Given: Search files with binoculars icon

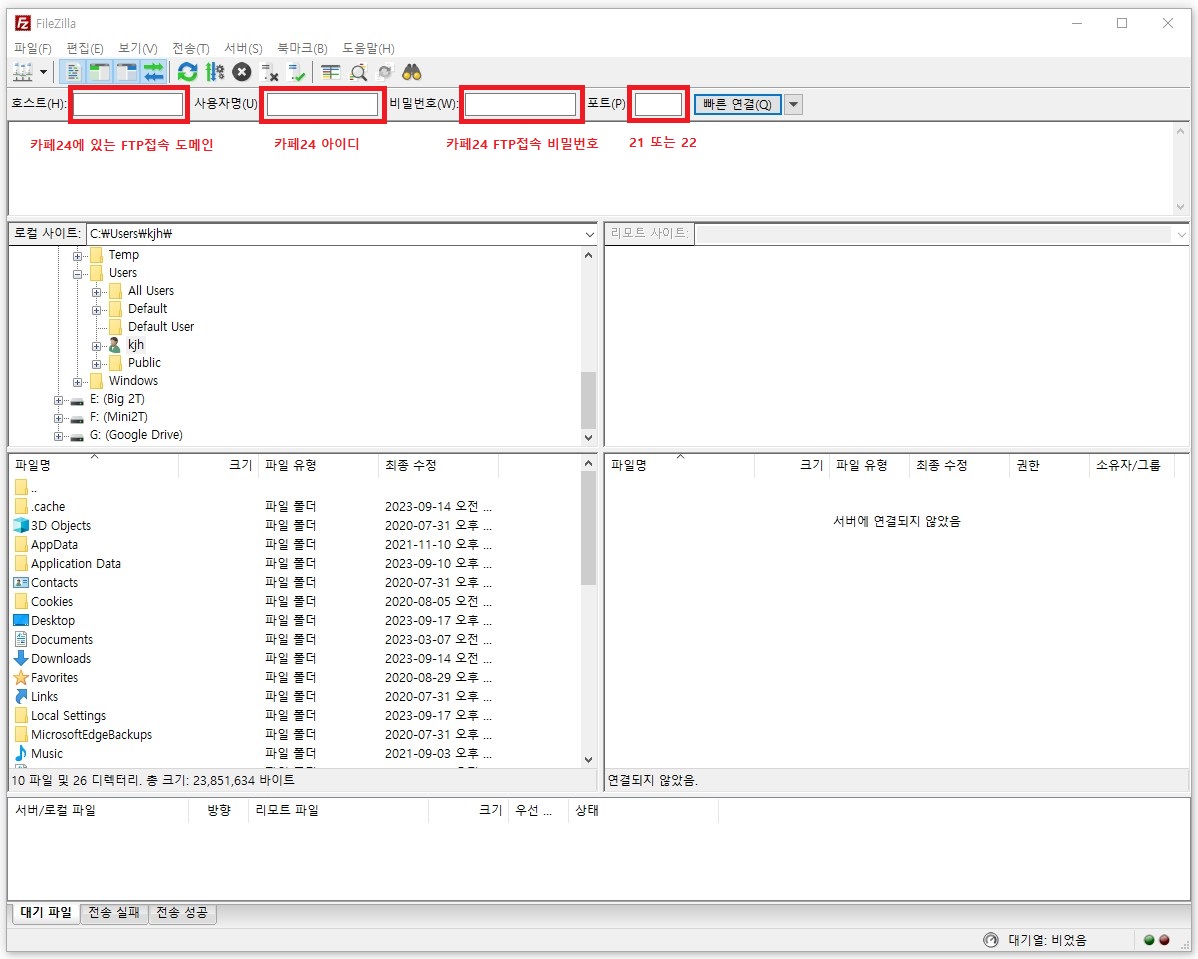Looking at the screenshot, I should pyautogui.click(x=412, y=73).
